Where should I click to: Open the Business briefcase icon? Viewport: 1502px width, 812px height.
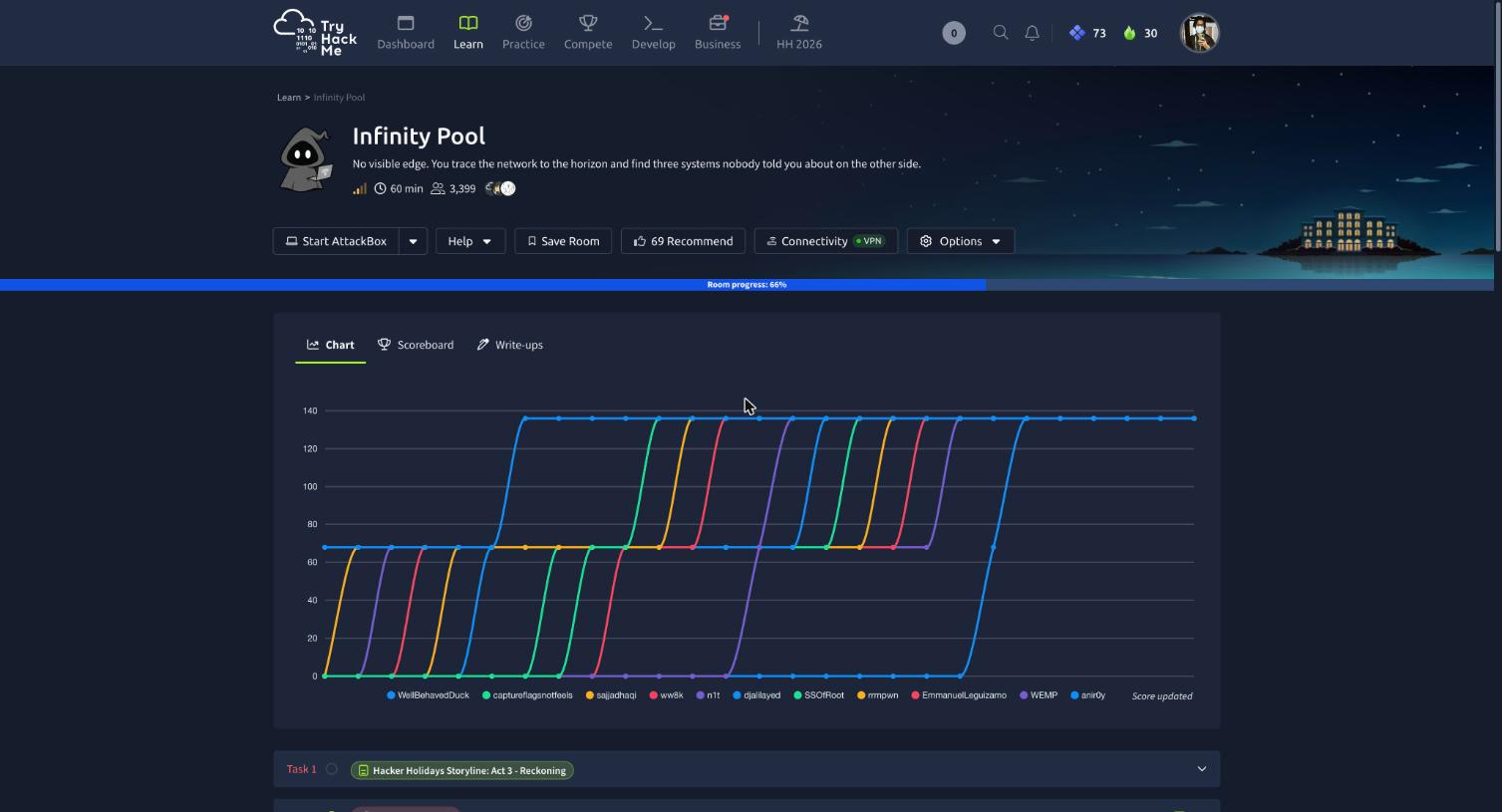[x=718, y=23]
